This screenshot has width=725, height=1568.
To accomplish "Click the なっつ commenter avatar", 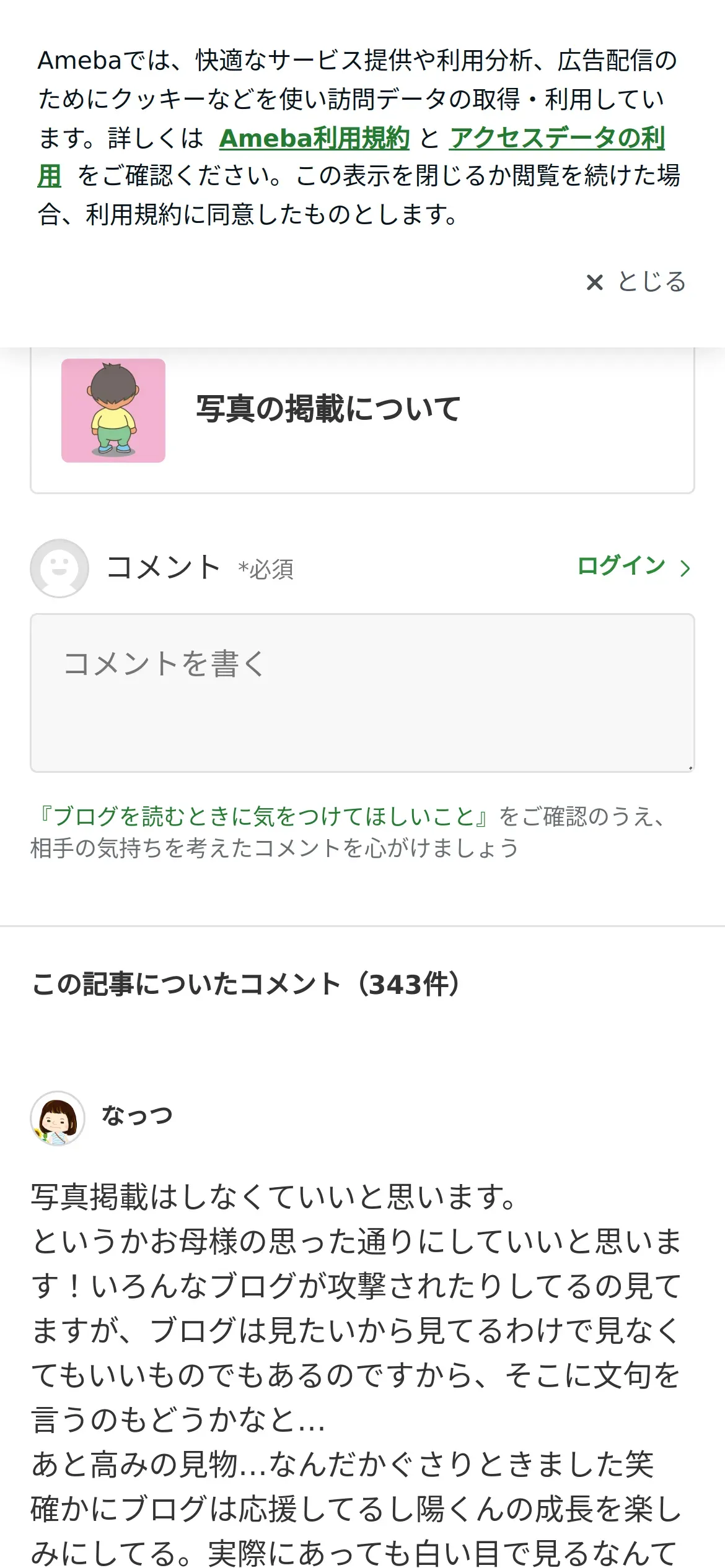I will point(58,1118).
